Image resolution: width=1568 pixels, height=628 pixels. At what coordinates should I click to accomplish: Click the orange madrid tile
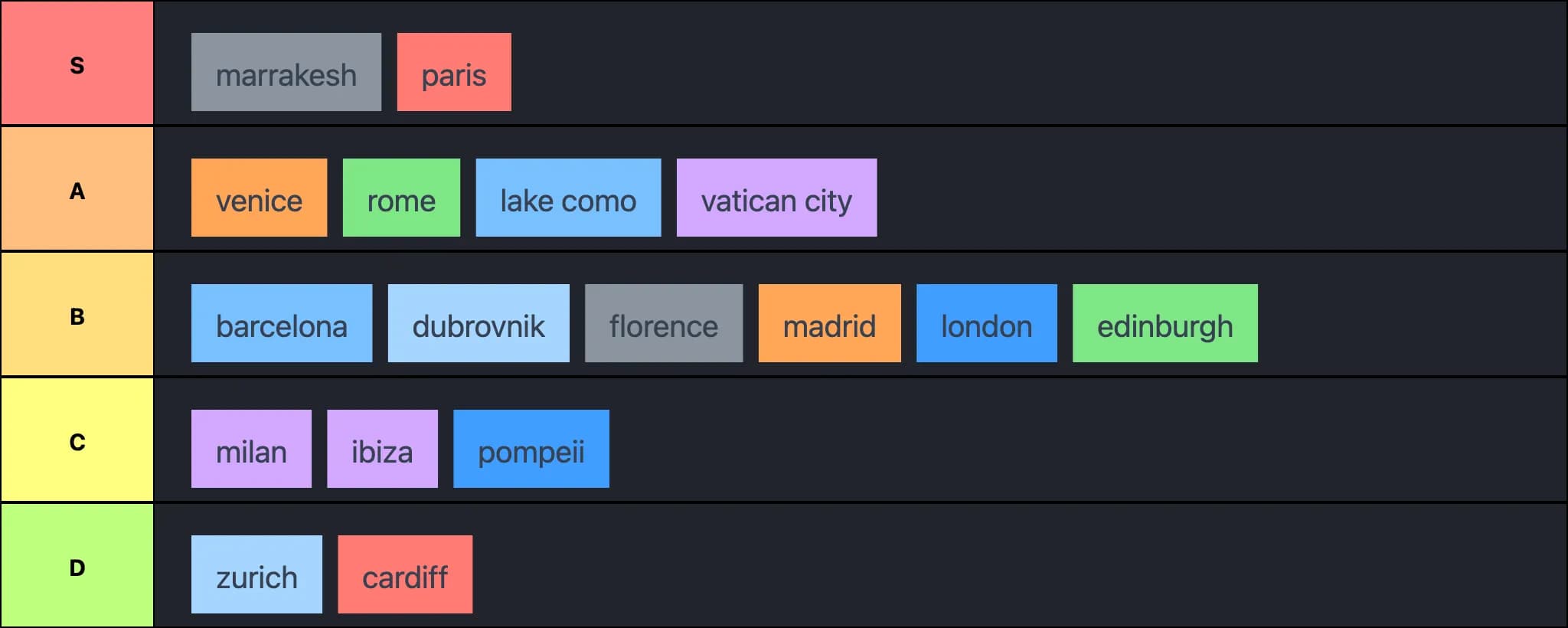(x=829, y=323)
